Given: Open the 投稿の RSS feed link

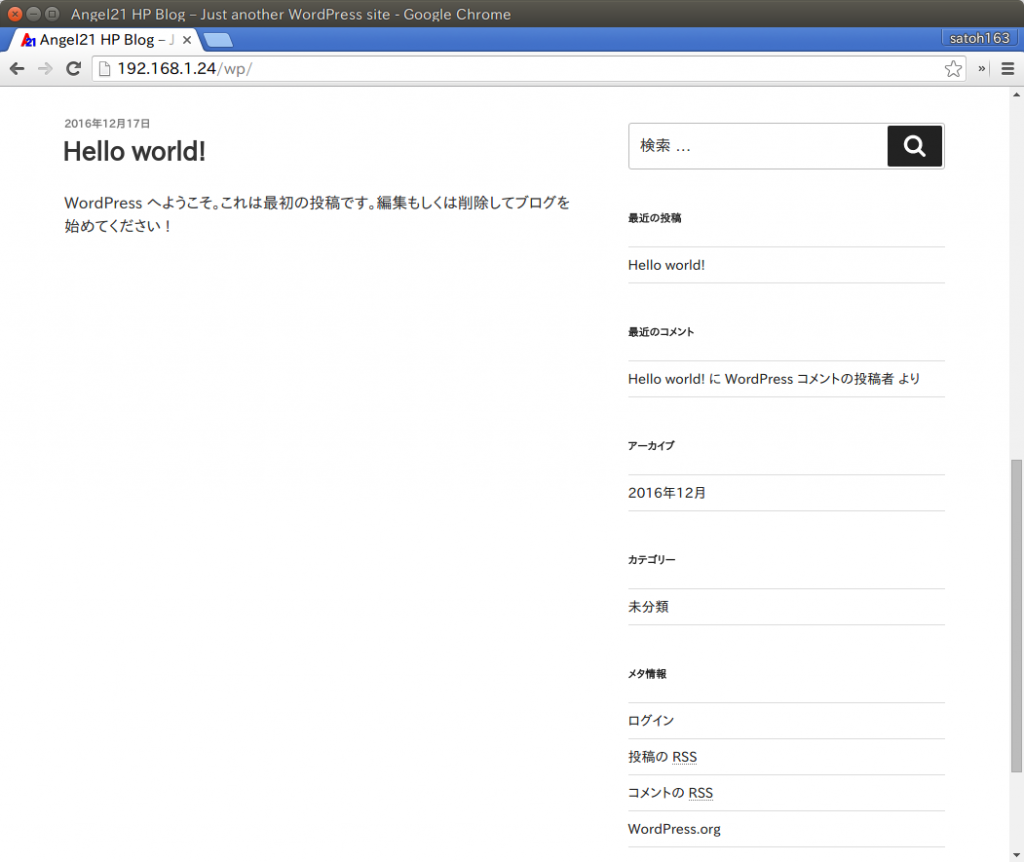Looking at the screenshot, I should pyautogui.click(x=662, y=757).
